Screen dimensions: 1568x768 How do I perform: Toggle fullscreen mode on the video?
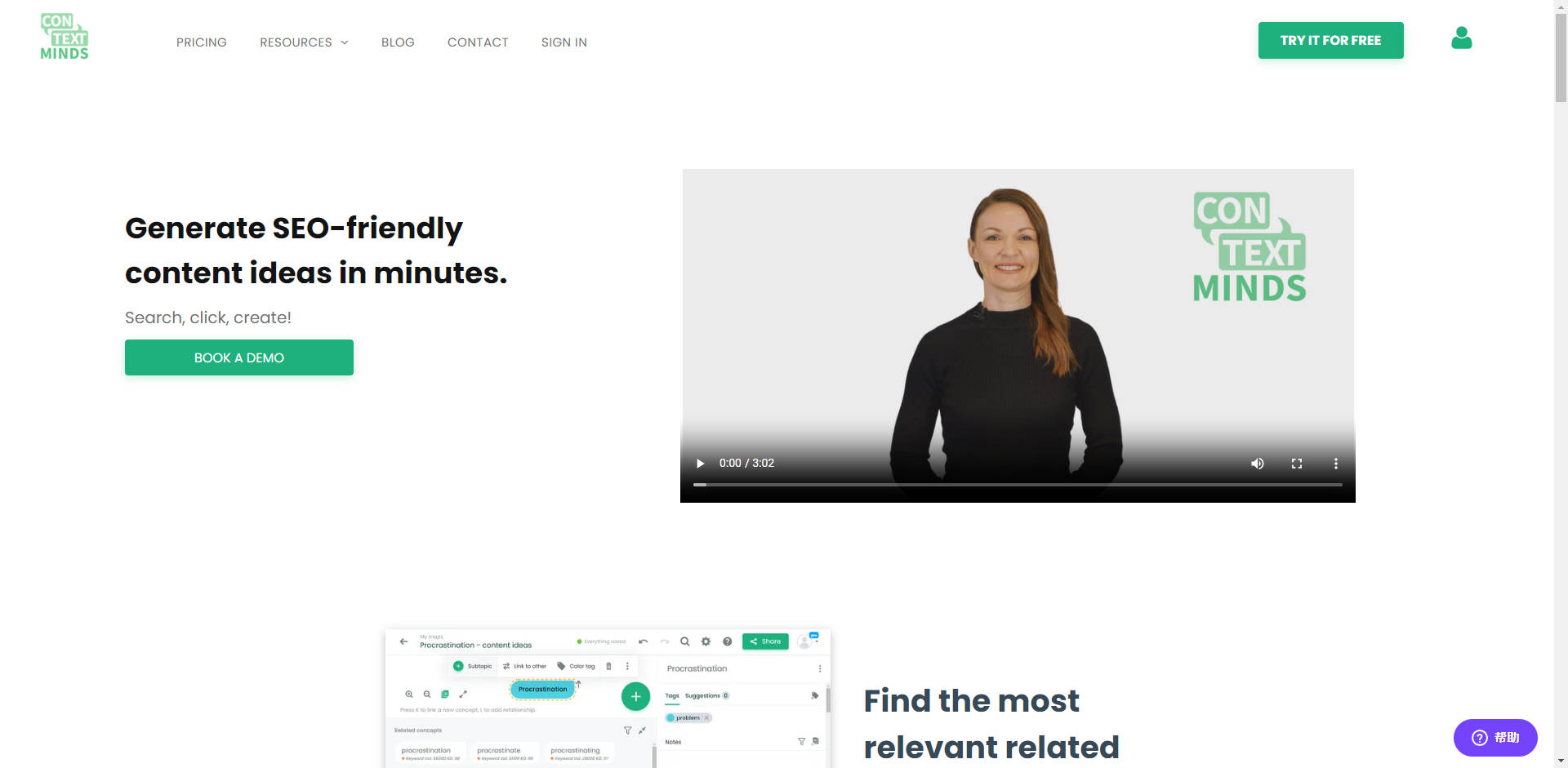pos(1296,464)
